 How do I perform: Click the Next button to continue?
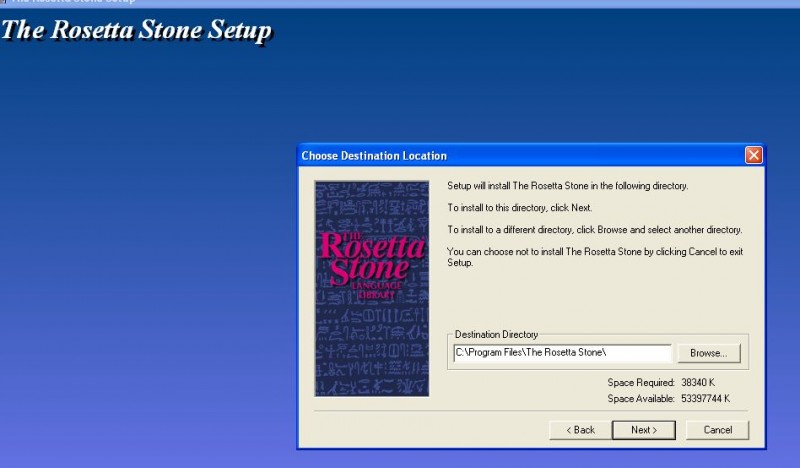[643, 430]
